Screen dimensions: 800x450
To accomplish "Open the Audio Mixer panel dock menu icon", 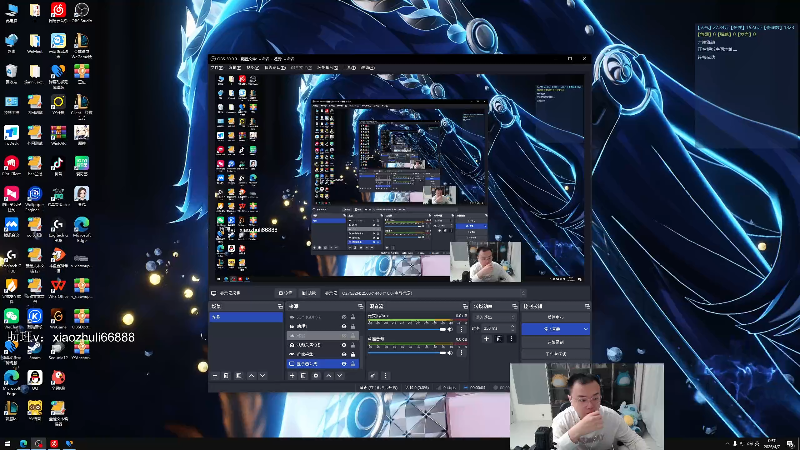I will click(465, 306).
